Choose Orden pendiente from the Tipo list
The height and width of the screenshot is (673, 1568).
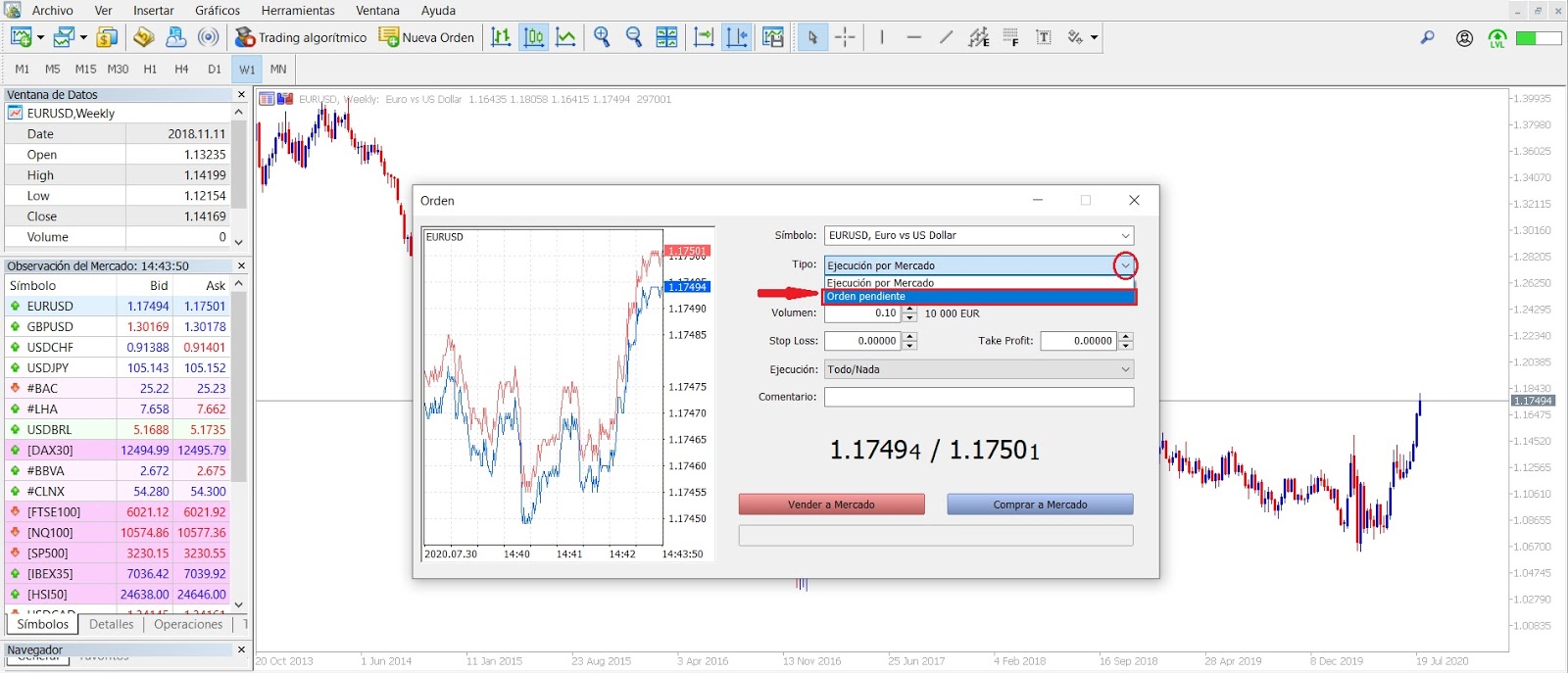point(980,297)
